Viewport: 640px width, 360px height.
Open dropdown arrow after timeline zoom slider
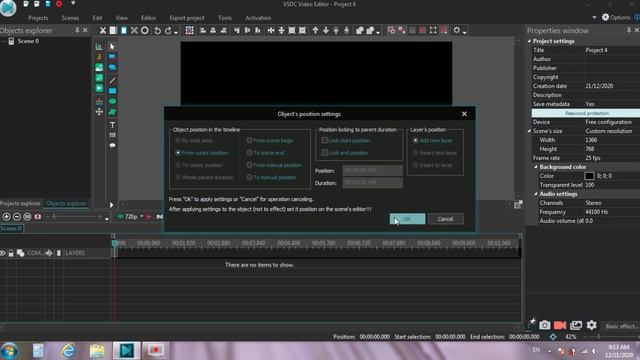(107, 219)
